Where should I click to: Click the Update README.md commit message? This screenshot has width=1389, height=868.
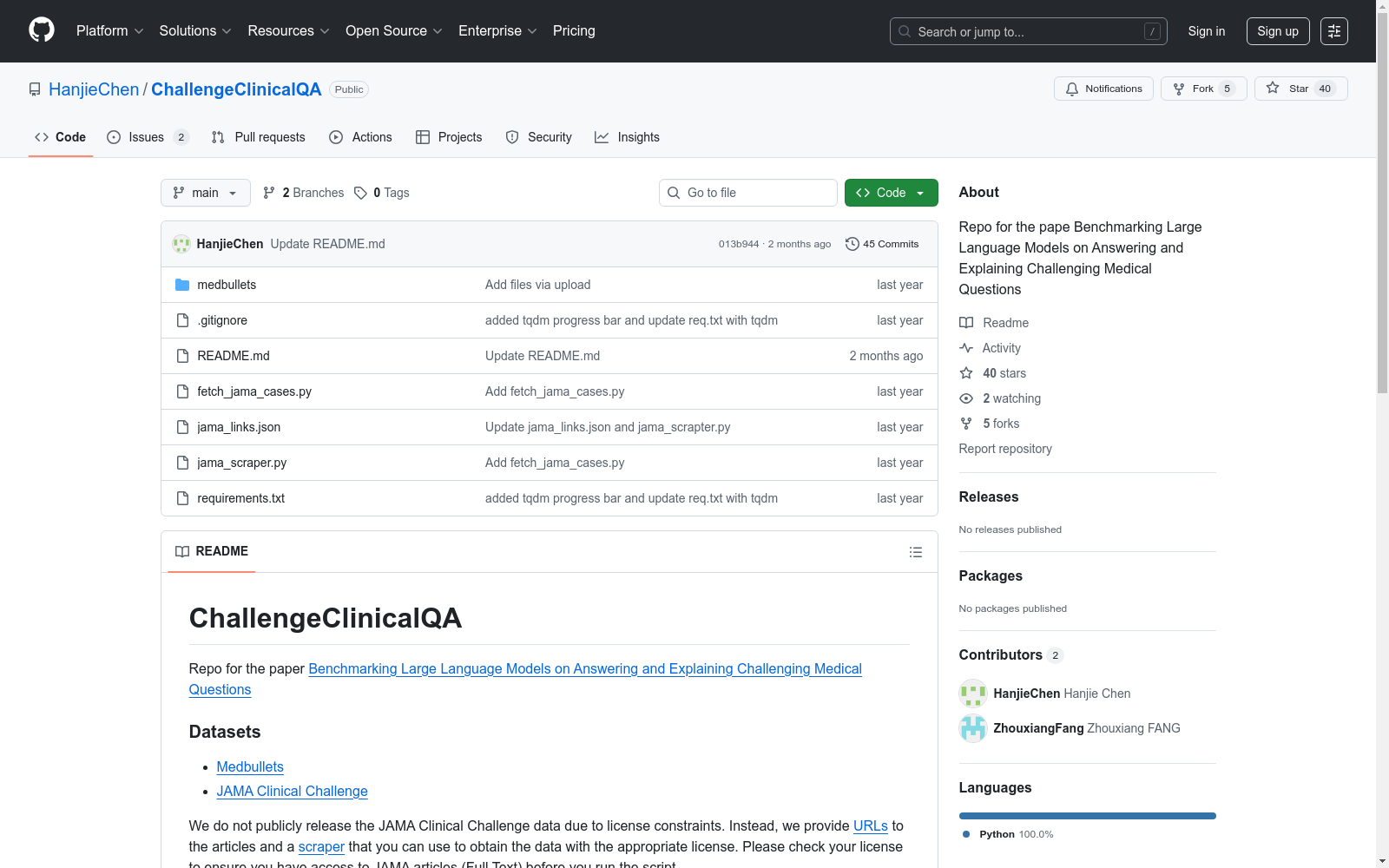(x=328, y=244)
